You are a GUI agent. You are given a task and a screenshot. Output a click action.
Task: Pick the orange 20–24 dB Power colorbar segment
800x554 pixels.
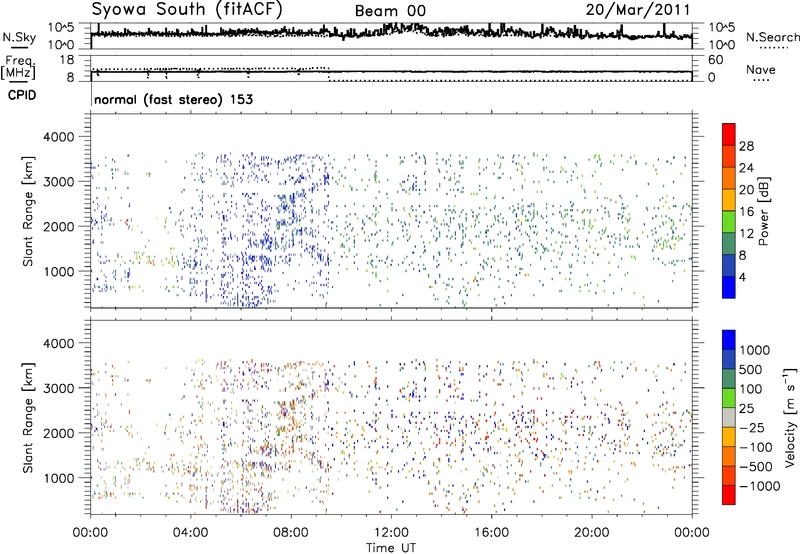tap(729, 178)
